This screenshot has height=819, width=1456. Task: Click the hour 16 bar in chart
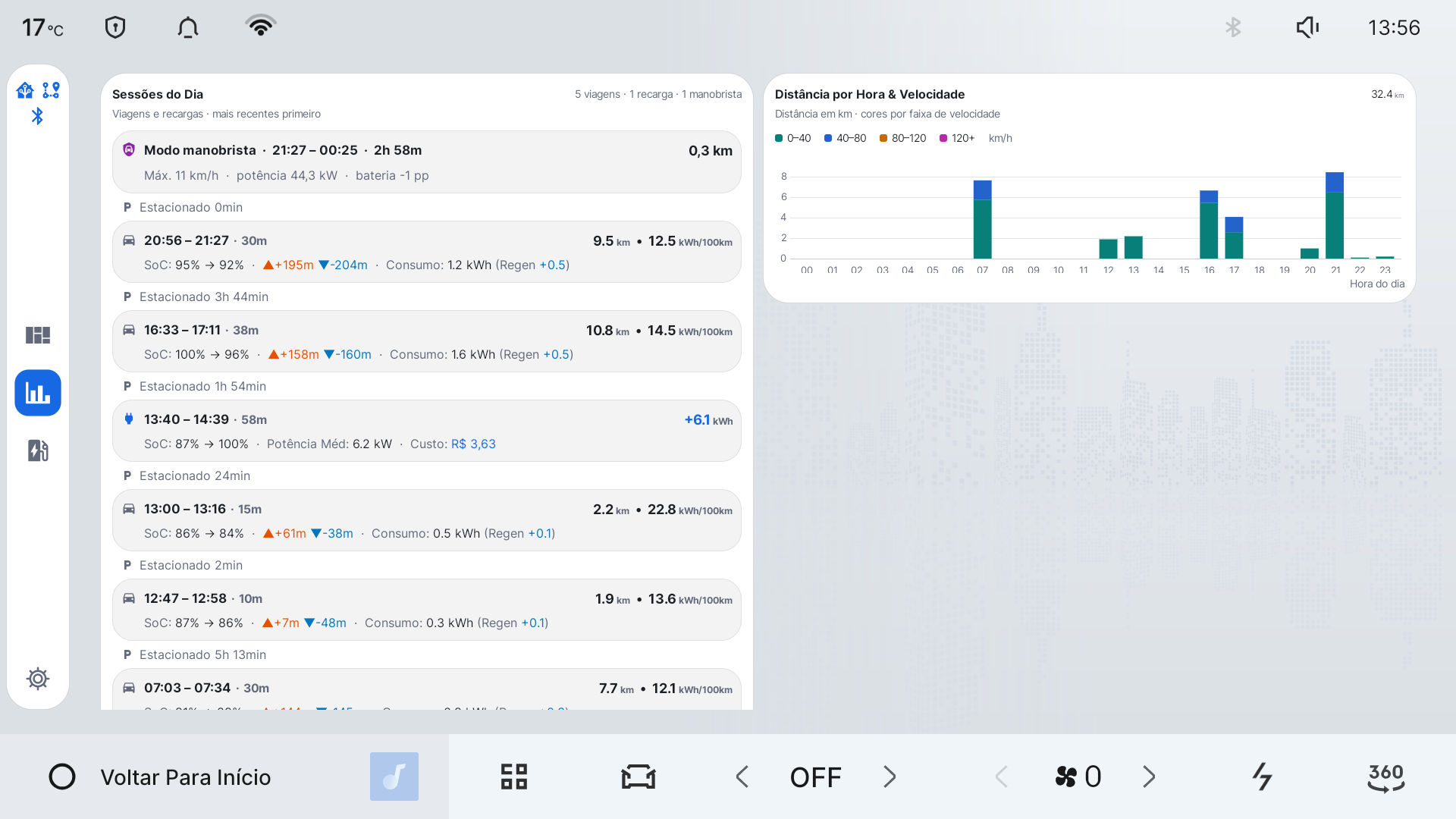pos(1209,224)
